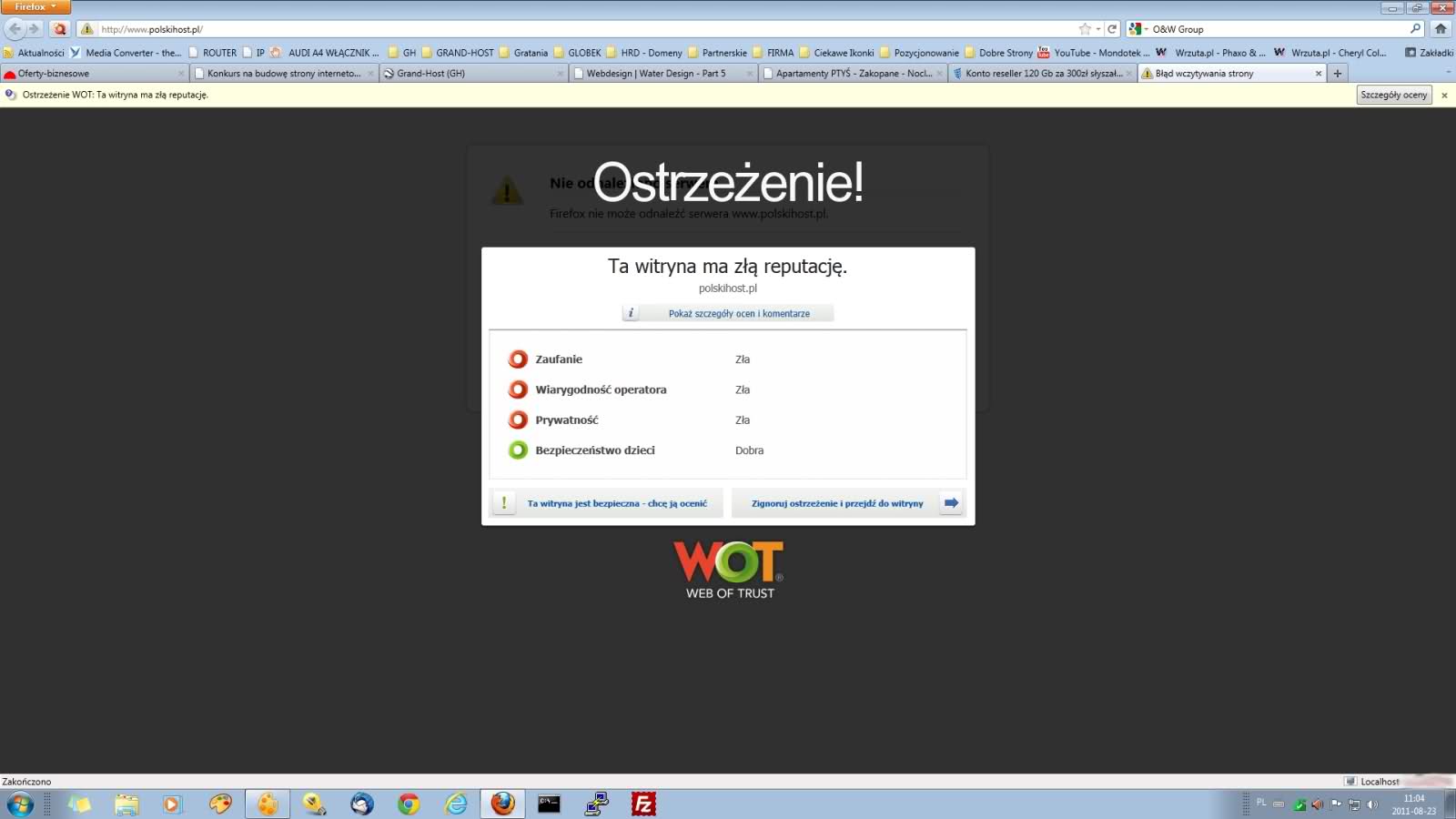Click the PL language indicator in tray
Image resolution: width=1456 pixels, height=819 pixels.
pos(1261,803)
